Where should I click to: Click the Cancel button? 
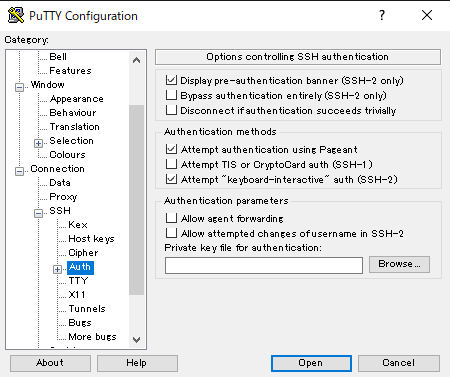pyautogui.click(x=399, y=363)
